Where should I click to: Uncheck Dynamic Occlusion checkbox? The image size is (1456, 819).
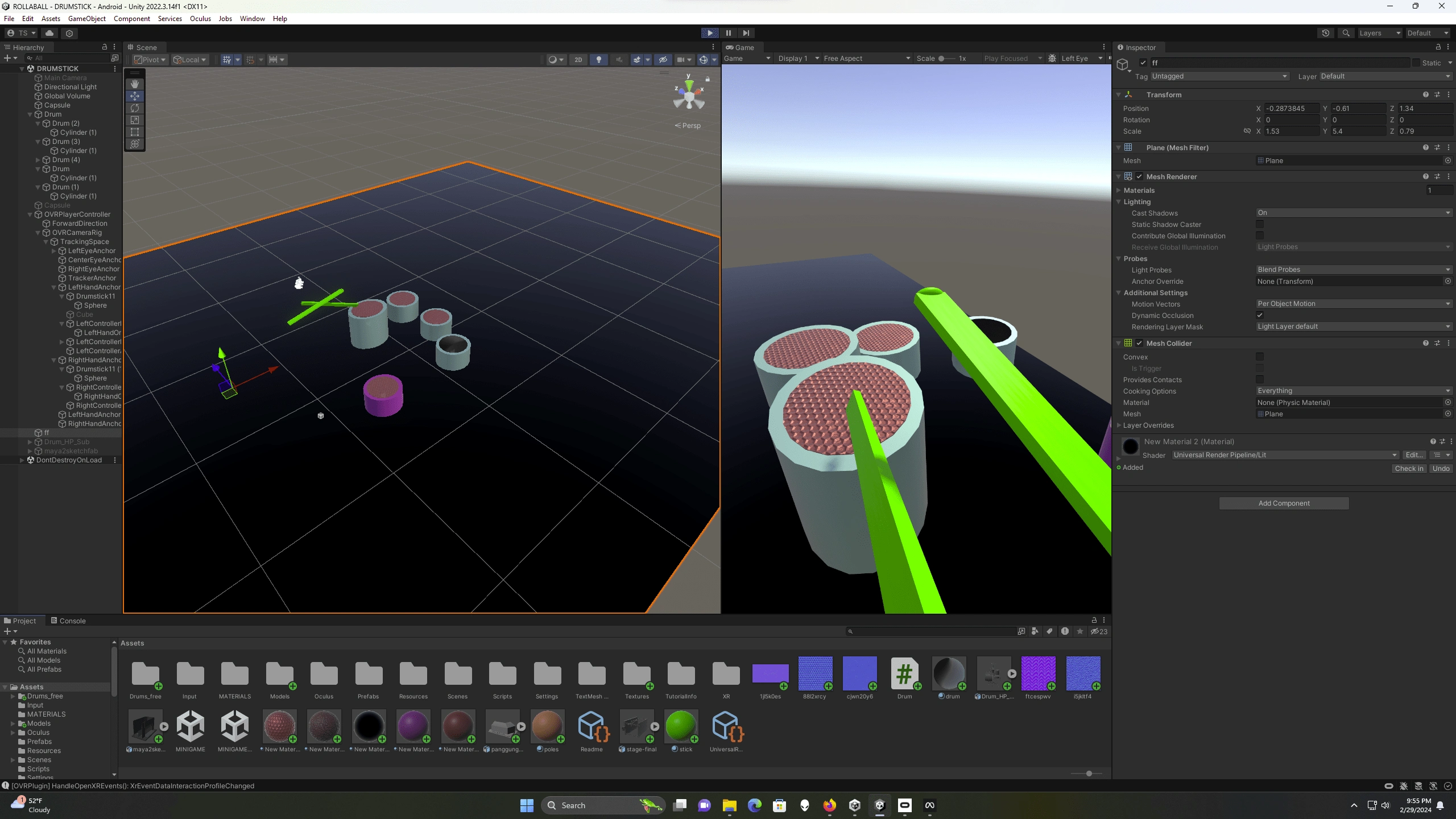pos(1260,316)
